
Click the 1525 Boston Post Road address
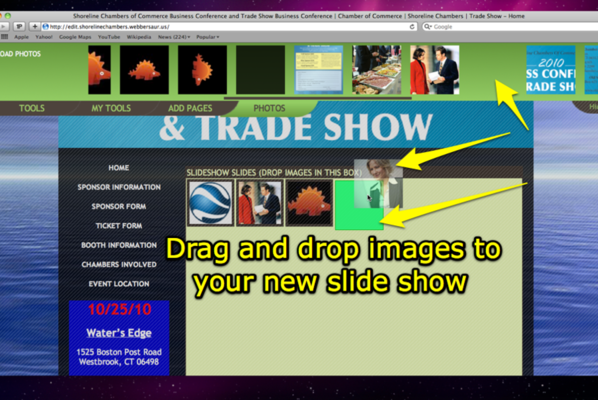119,352
